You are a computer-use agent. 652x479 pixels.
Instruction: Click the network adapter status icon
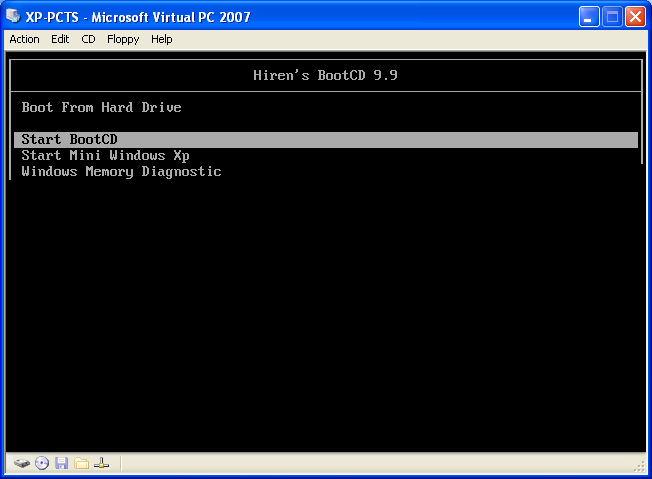pyautogui.click(x=101, y=463)
